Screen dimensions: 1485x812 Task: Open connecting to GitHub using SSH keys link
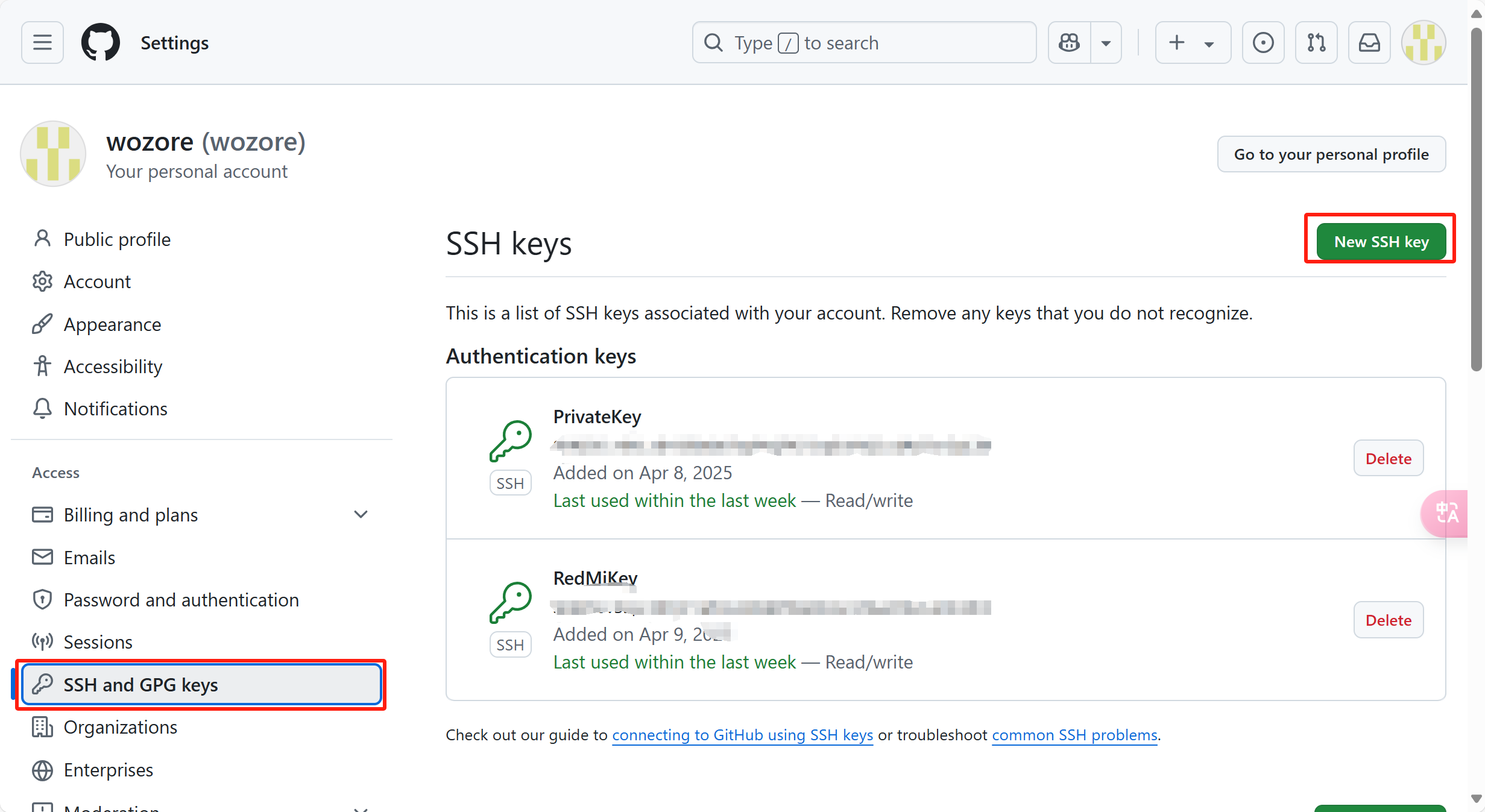pyautogui.click(x=742, y=735)
